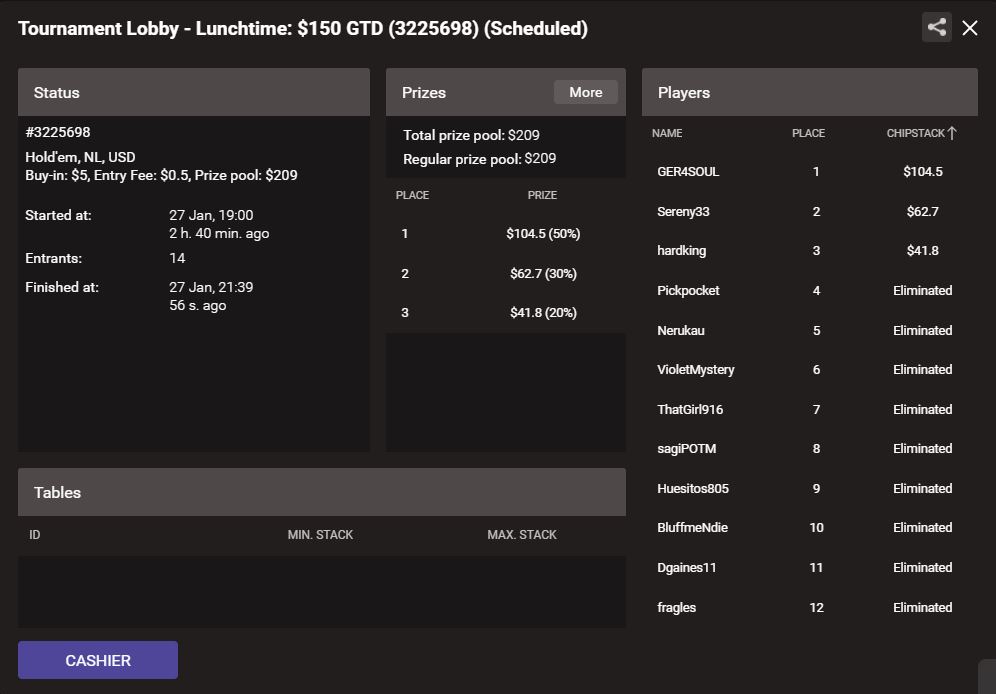Screen dimensions: 996x694
Task: Select the Pickpocket player row
Action: point(810,290)
